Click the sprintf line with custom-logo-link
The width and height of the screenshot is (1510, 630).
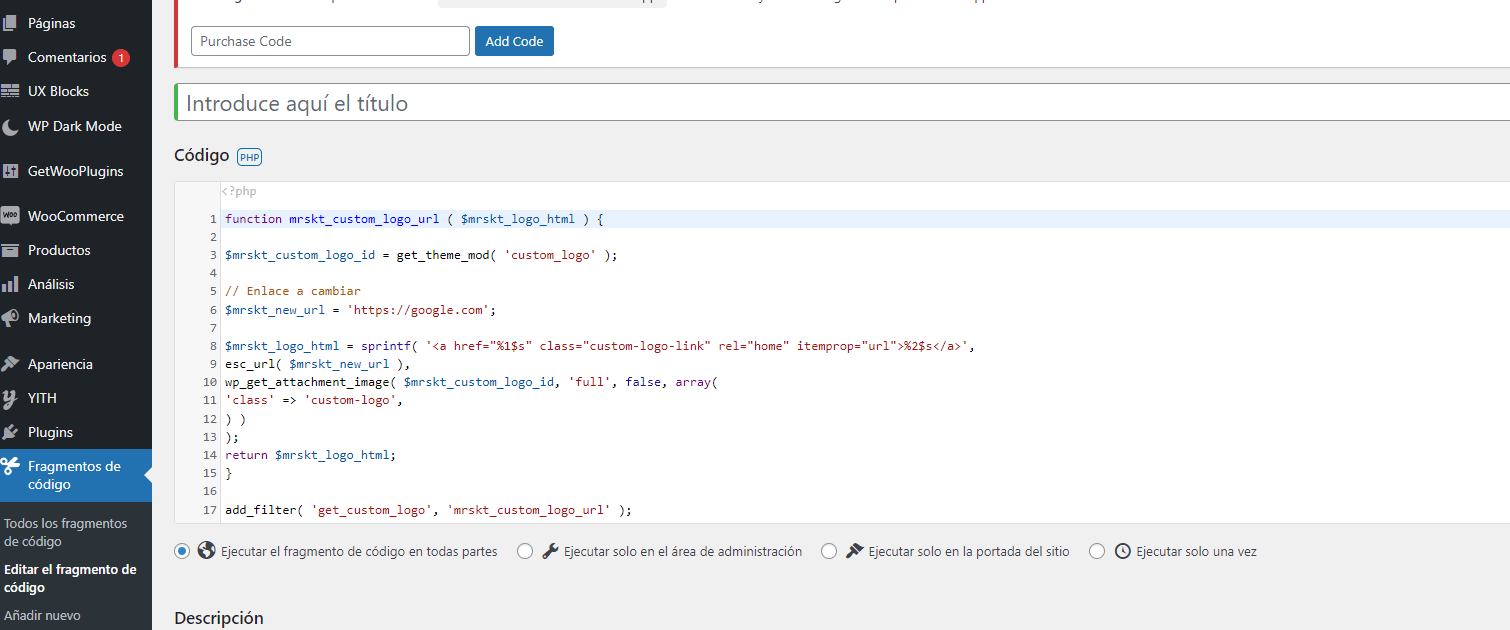pos(600,346)
